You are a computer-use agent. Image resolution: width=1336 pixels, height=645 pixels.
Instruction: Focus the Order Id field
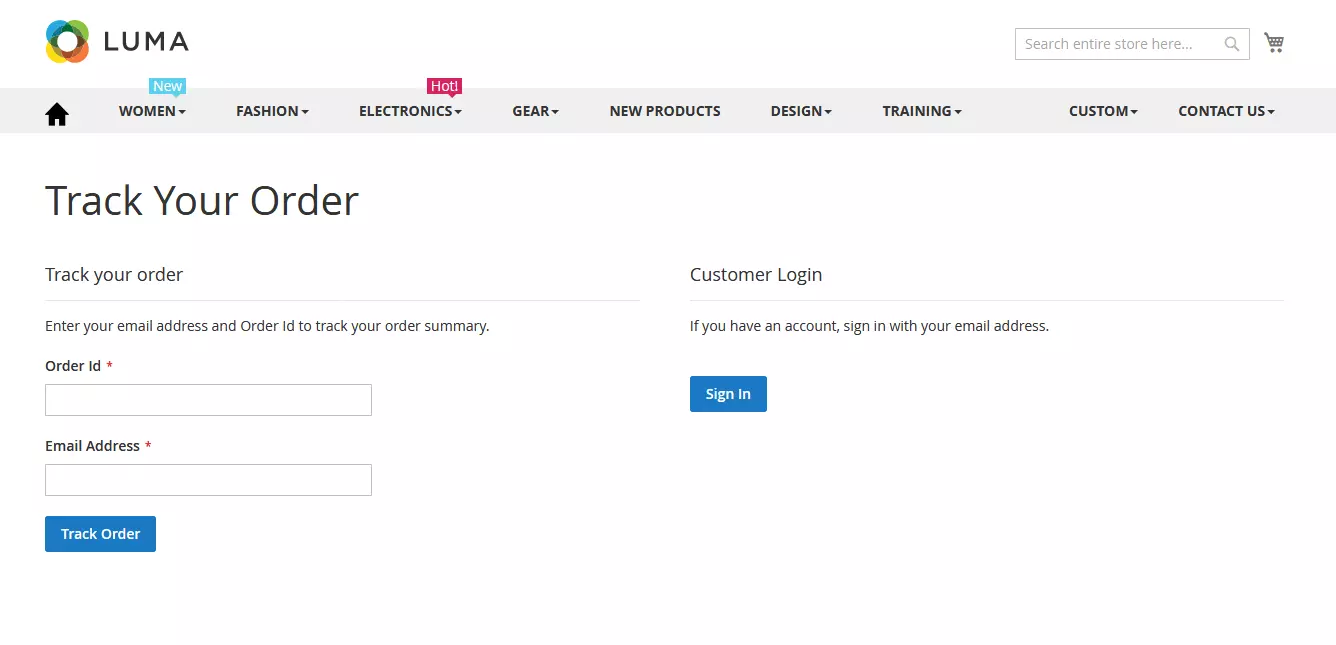click(208, 400)
